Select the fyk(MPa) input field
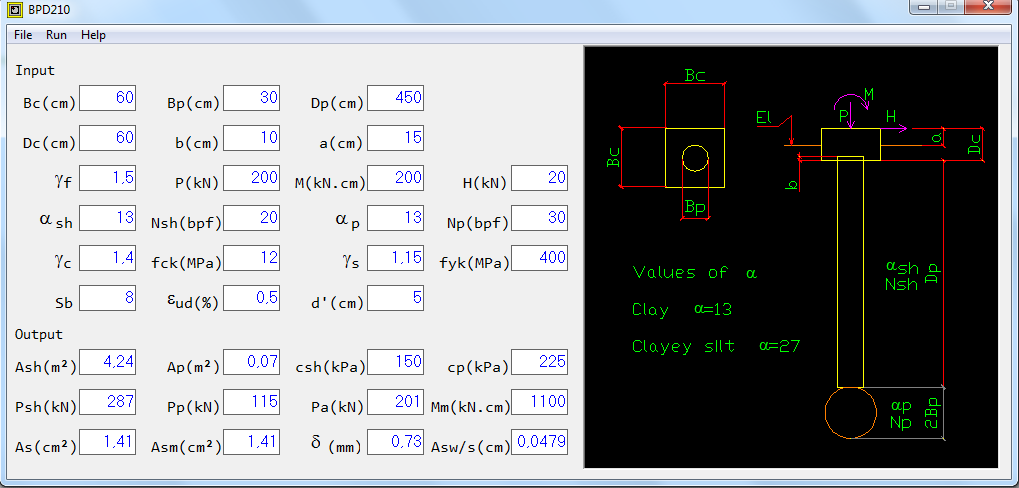1019x488 pixels. (x=539, y=258)
